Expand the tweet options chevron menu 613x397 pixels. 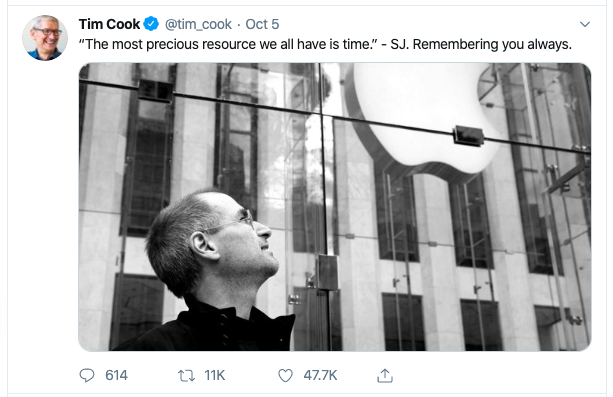pyautogui.click(x=584, y=24)
